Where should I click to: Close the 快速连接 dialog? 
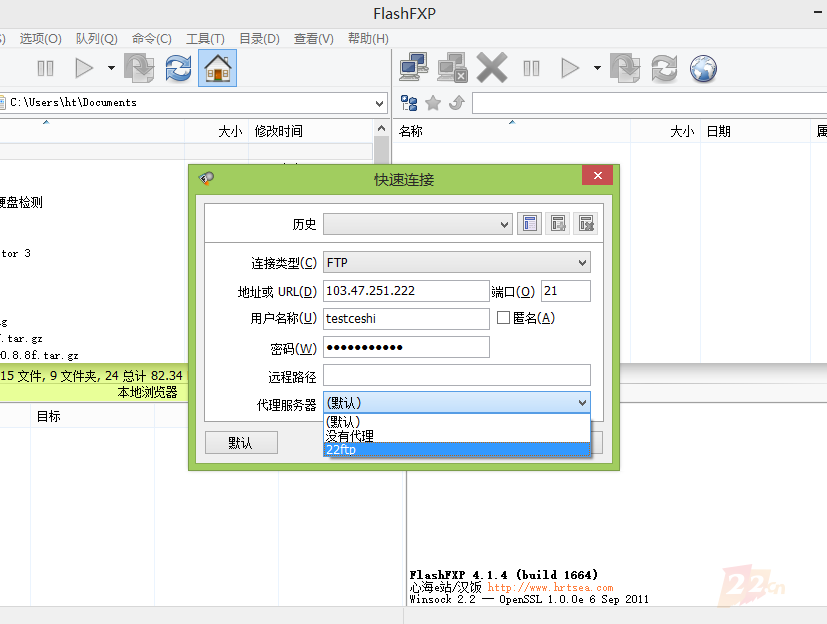pos(598,176)
